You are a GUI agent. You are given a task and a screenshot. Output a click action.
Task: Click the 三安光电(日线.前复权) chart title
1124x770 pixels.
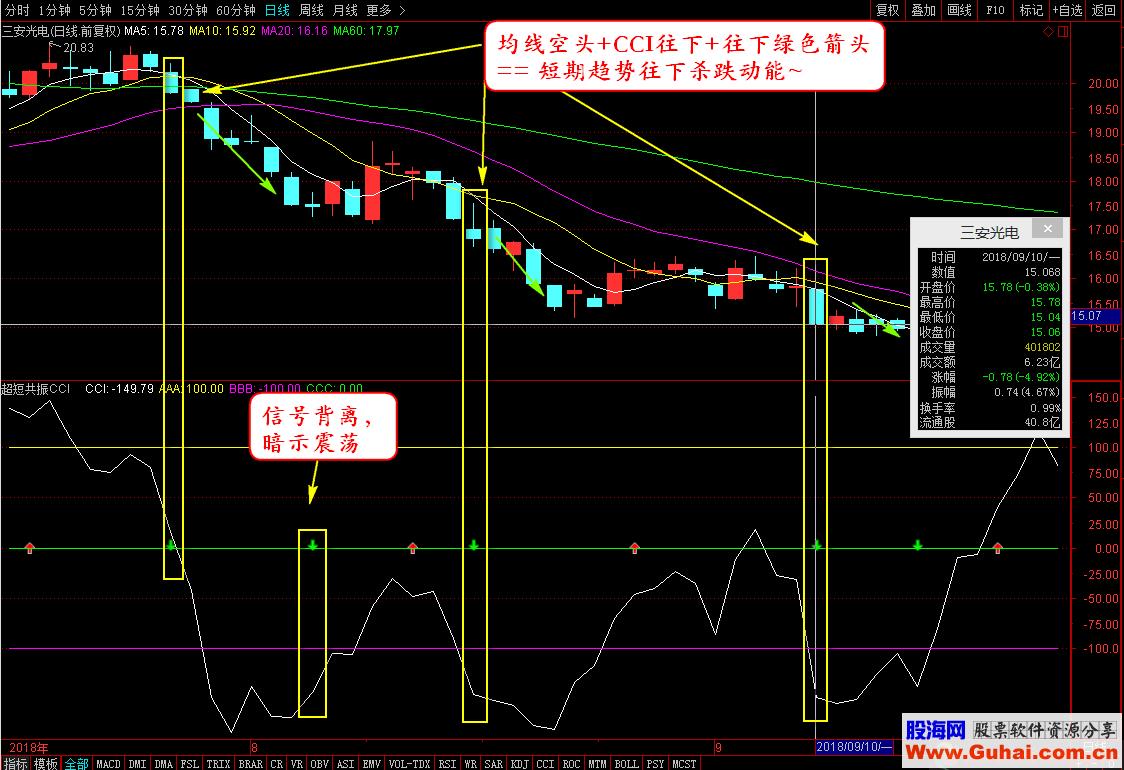(x=62, y=31)
